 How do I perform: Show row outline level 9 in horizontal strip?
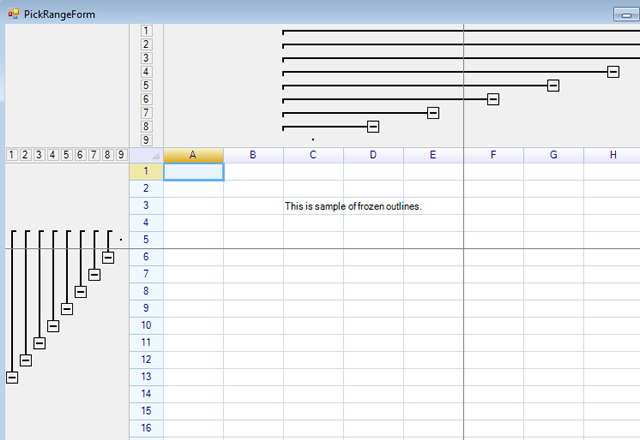point(121,155)
